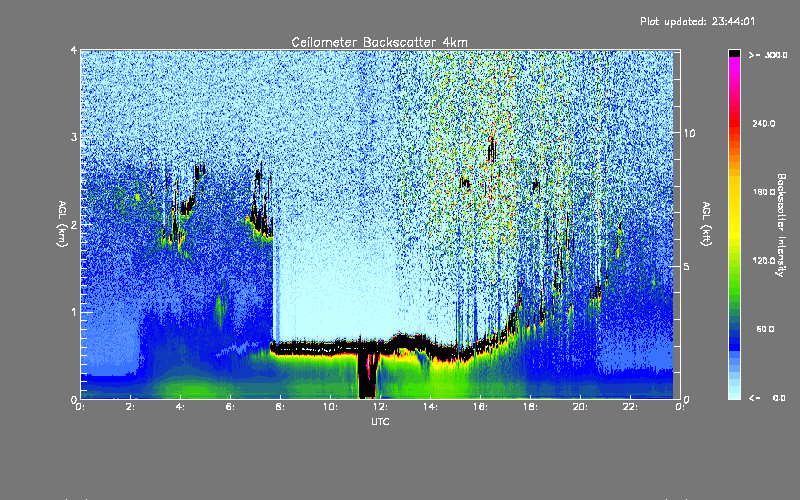Viewport: 800px width, 500px height.
Task: Click the '180.0' colorbar label
Action: (x=764, y=192)
